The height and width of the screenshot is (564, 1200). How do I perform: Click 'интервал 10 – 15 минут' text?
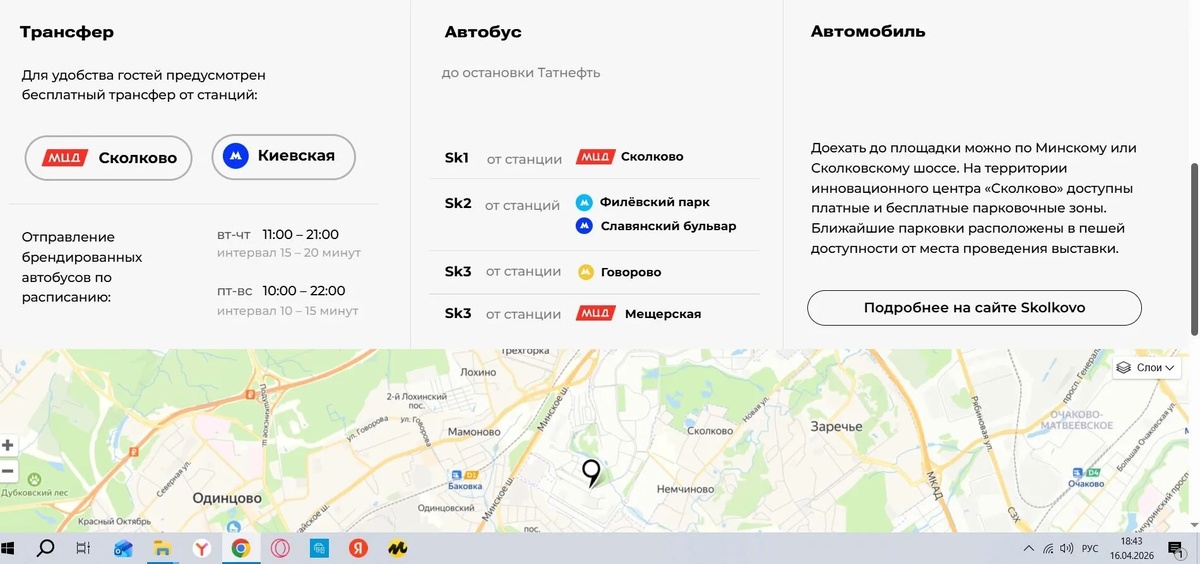click(288, 311)
